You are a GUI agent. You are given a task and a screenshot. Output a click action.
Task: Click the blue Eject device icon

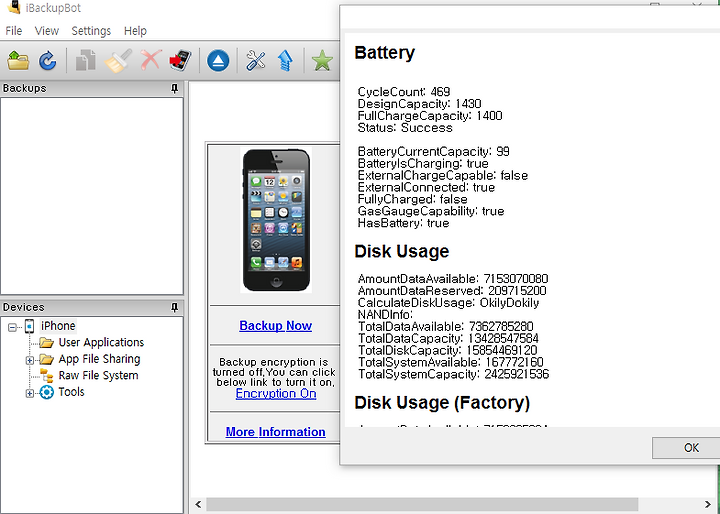tap(218, 60)
